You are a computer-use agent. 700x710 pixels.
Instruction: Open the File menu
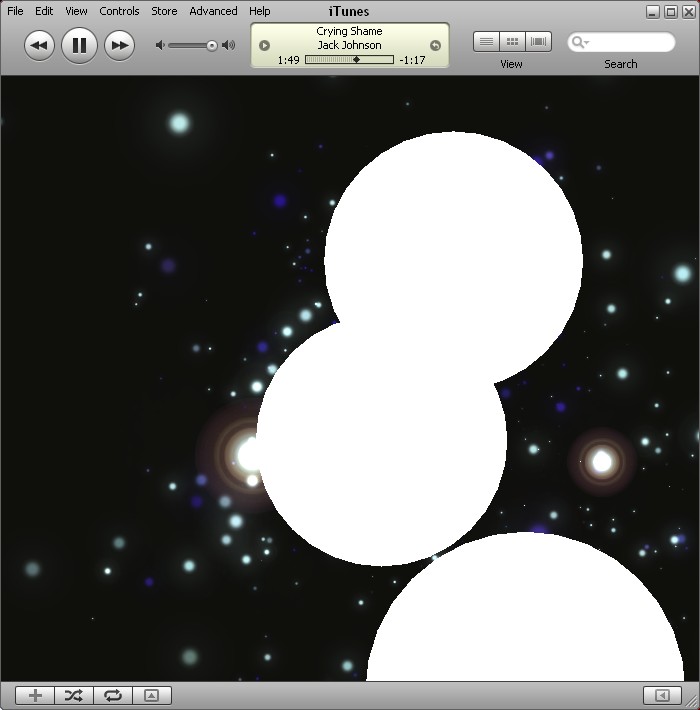pos(15,11)
